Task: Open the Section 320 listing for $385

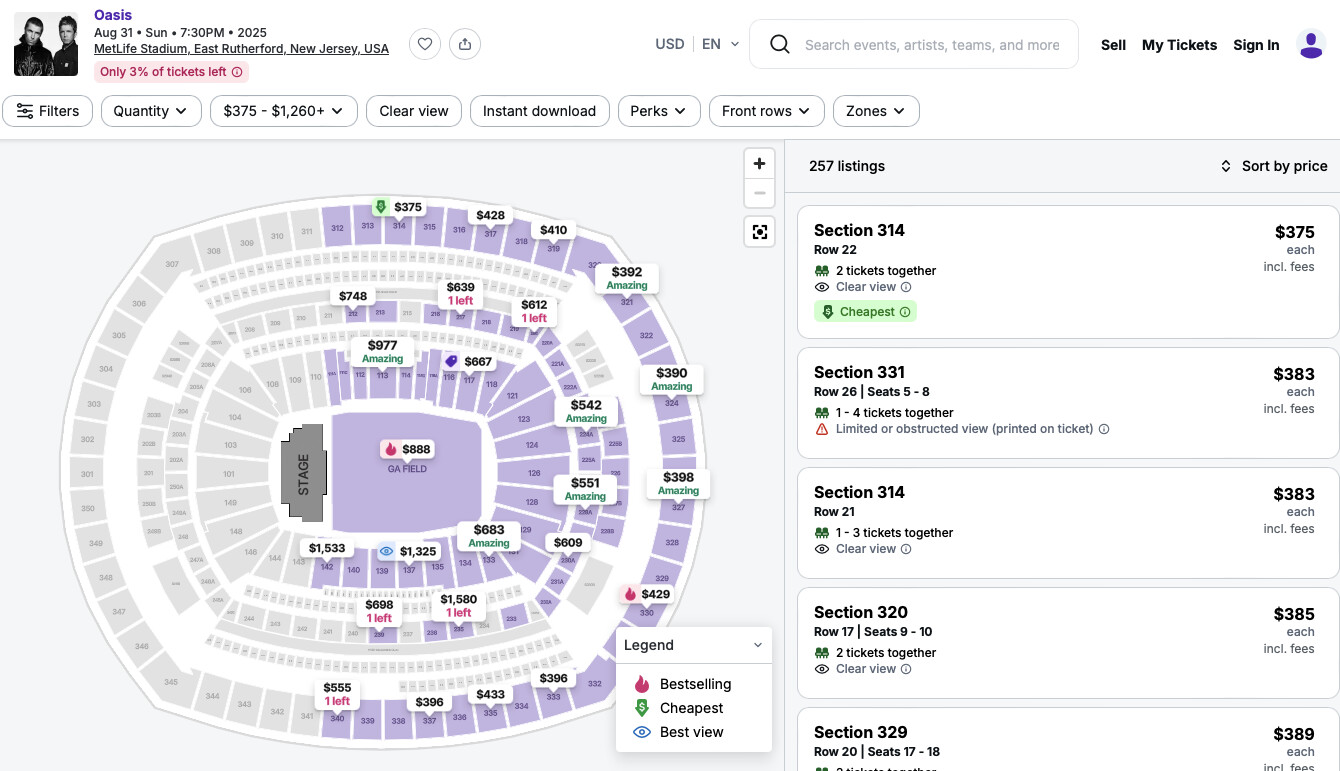Action: pos(1068,643)
